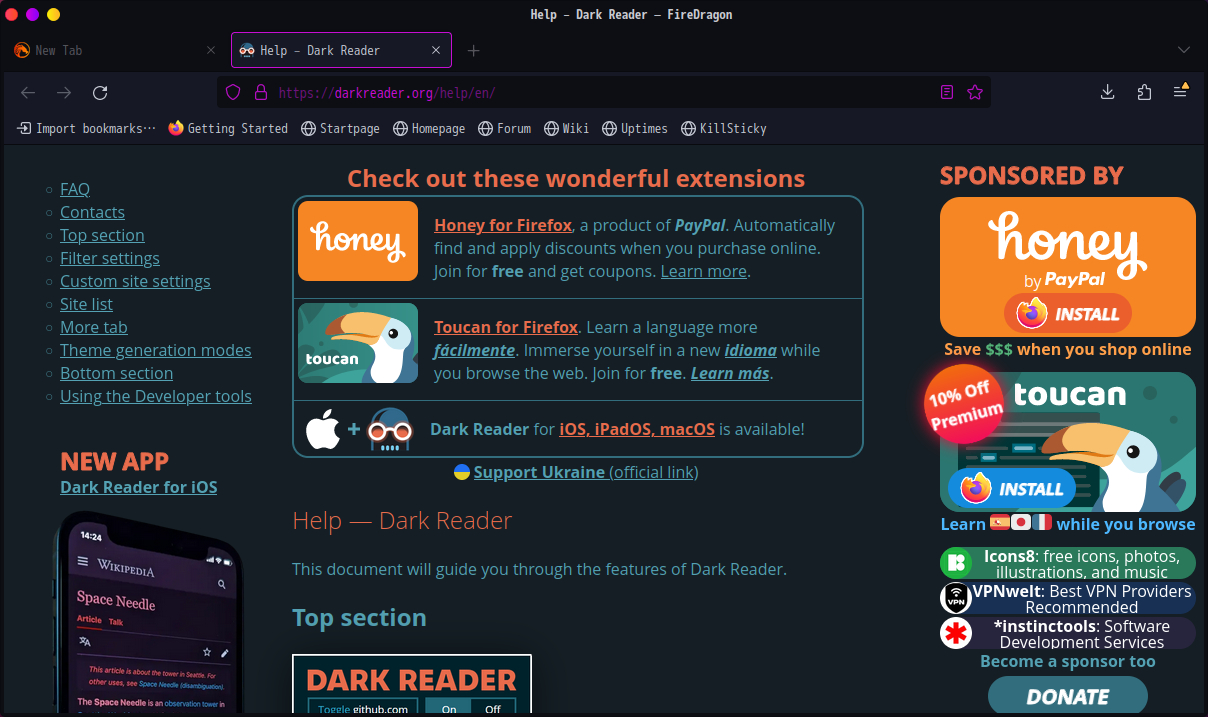Go forward to next page
The image size is (1208, 717).
[64, 93]
